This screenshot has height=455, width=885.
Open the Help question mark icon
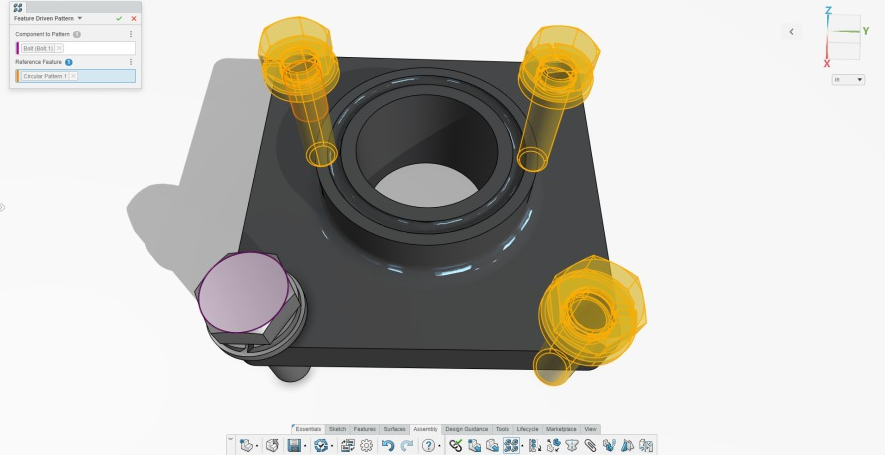click(428, 445)
